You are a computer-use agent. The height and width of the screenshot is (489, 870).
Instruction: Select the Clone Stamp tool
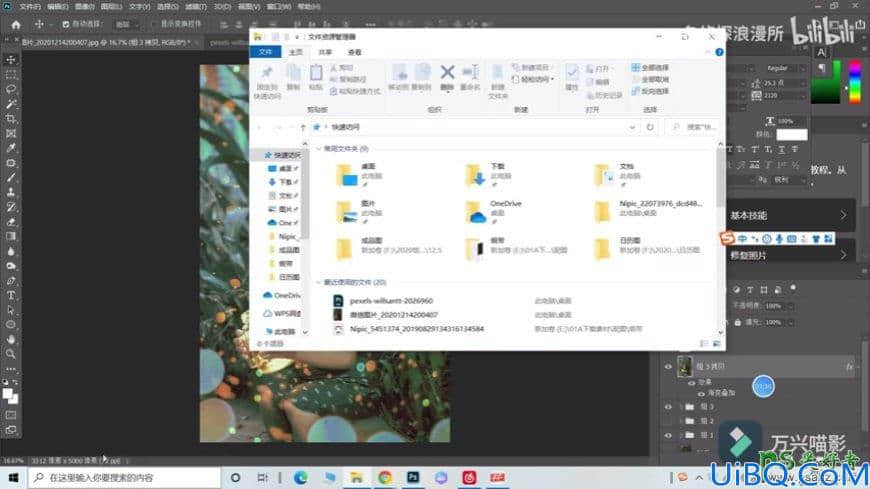coord(11,193)
